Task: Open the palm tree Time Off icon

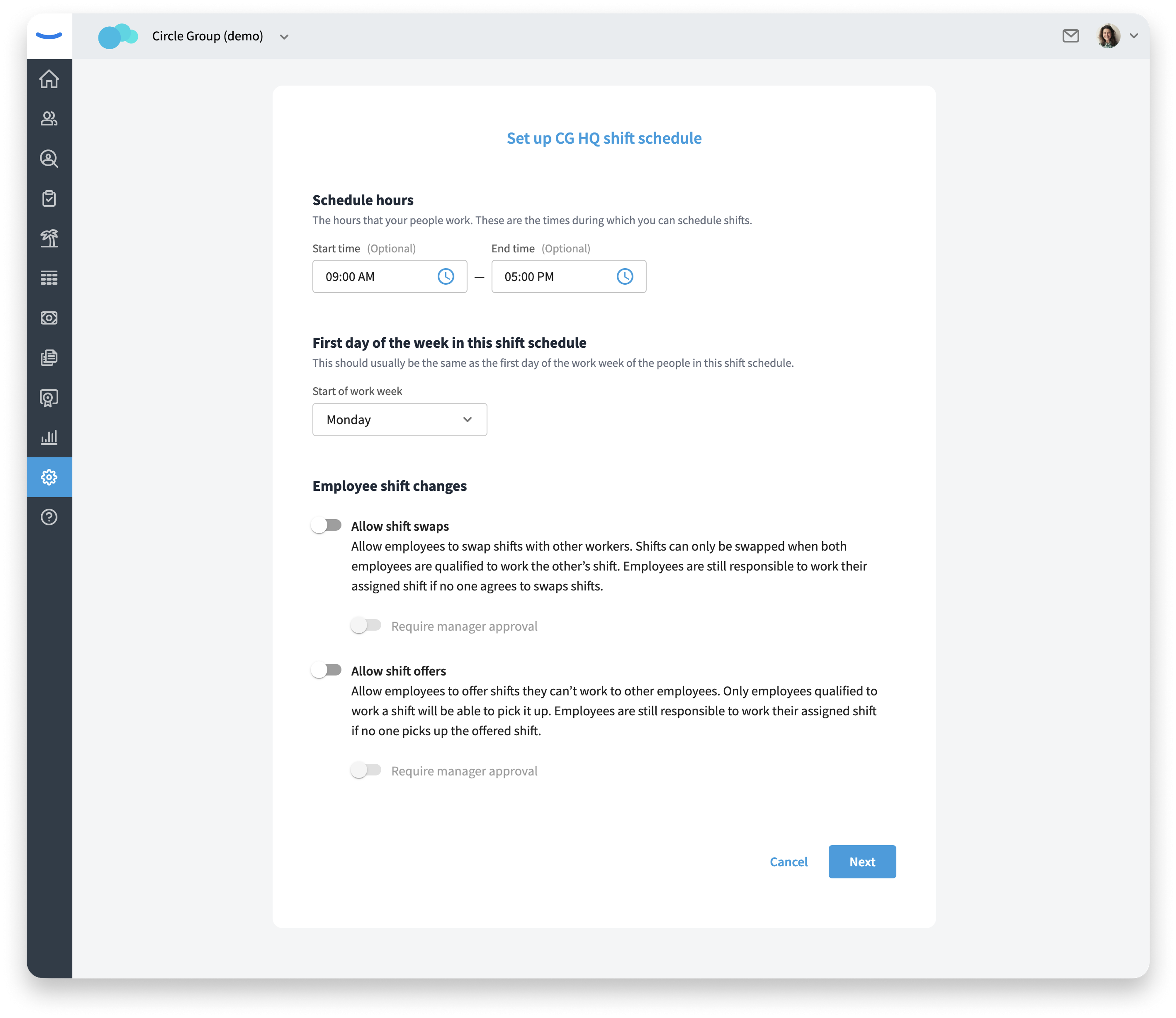Action: 49,238
